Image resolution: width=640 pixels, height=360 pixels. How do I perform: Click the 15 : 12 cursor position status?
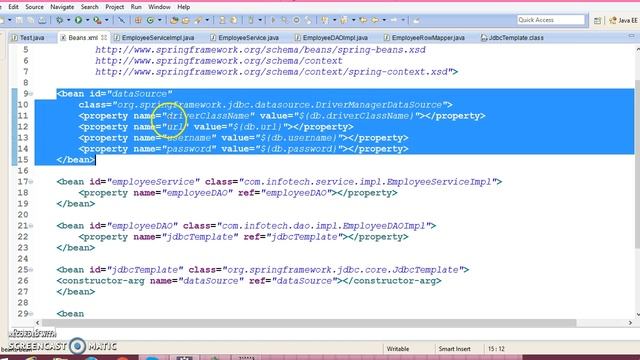coord(496,349)
